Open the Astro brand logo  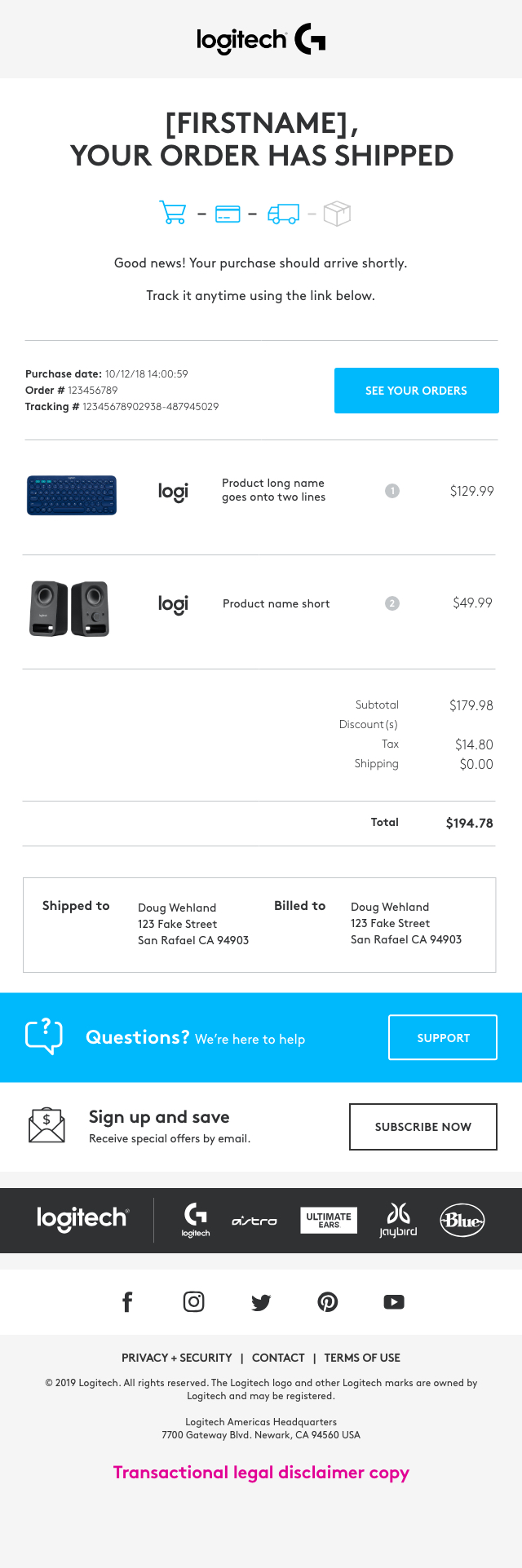254,1221
